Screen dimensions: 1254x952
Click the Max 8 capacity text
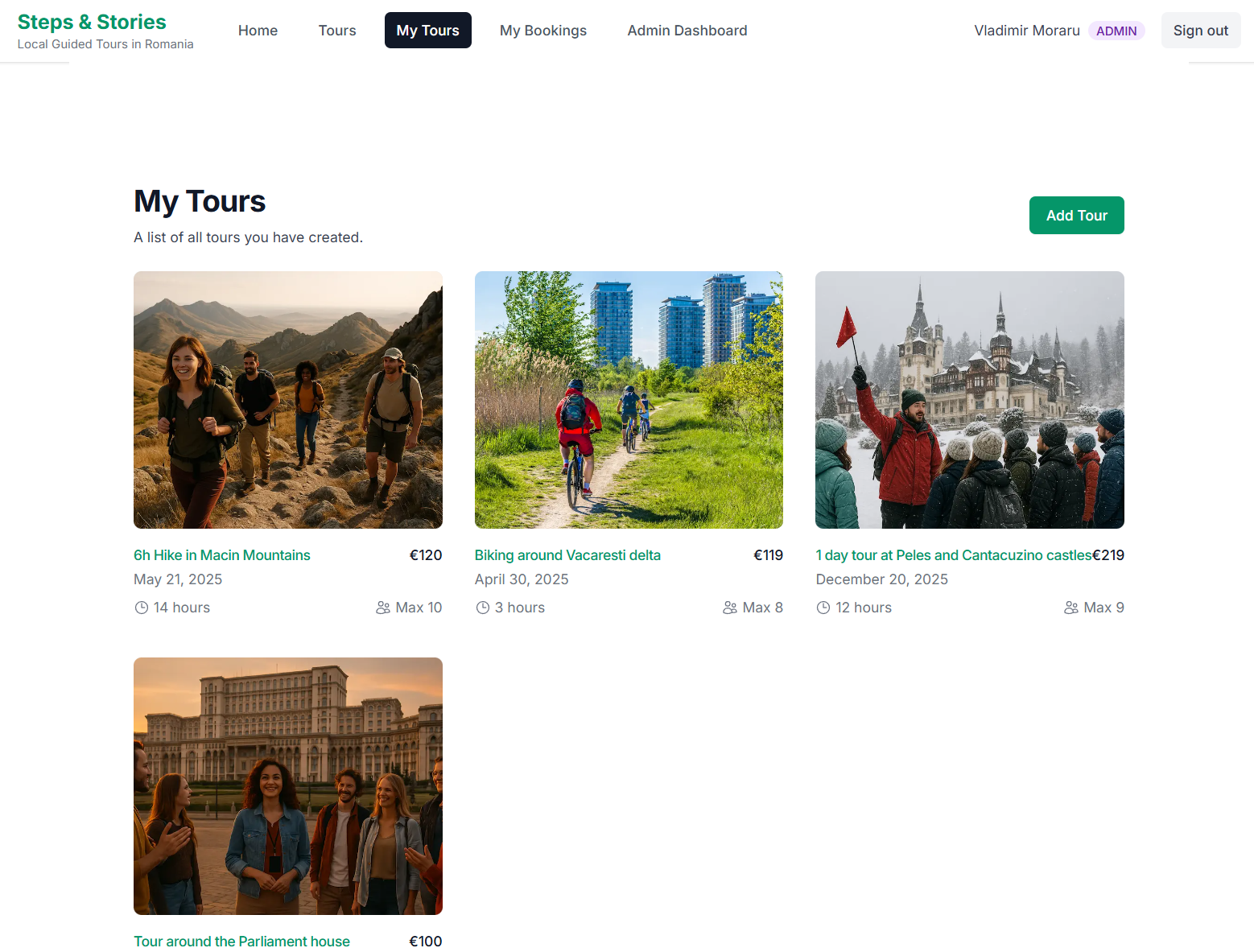tap(762, 608)
